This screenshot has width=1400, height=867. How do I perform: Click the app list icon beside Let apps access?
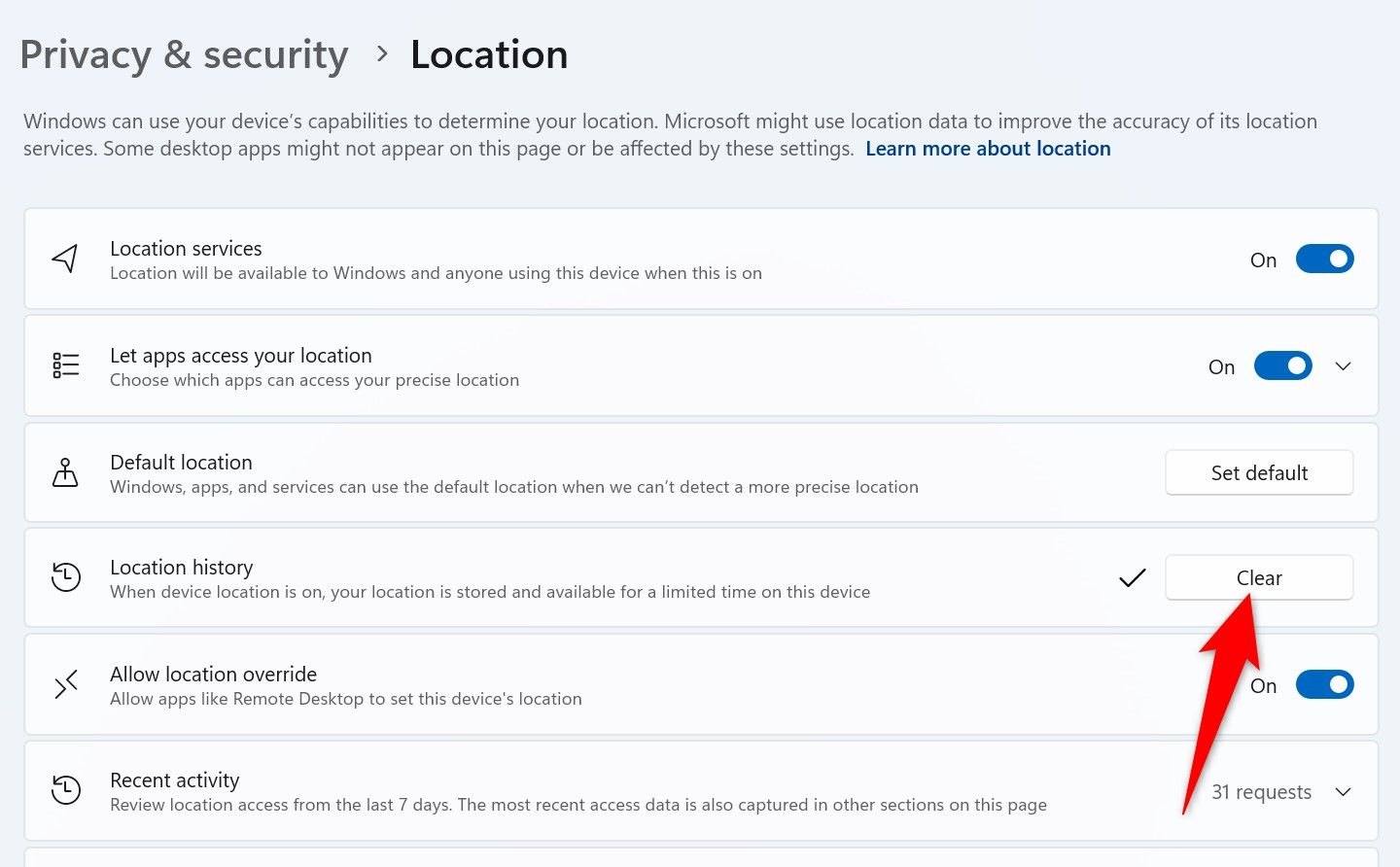[x=65, y=365]
